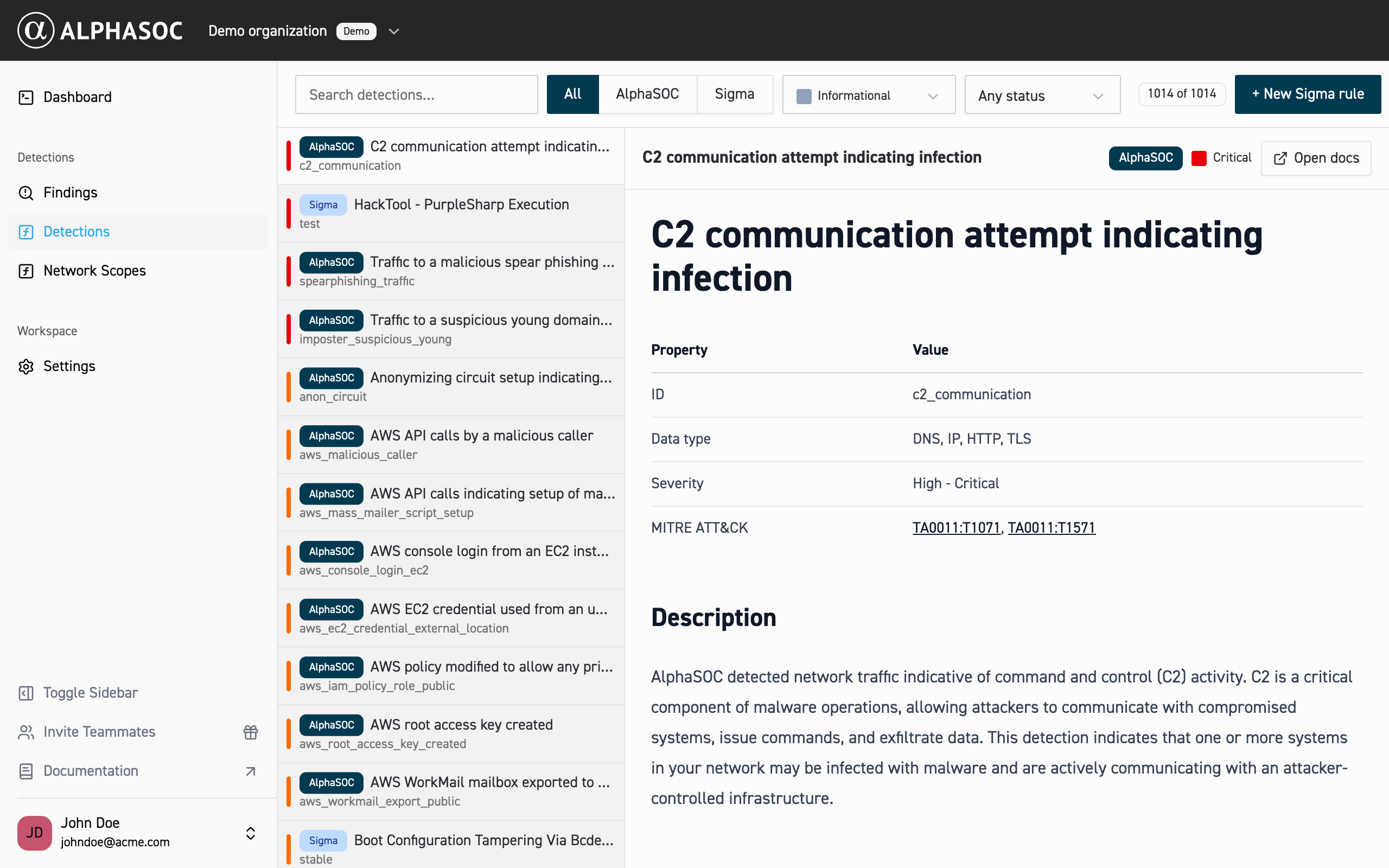Open Findings from sidebar
1389x868 pixels.
(138, 193)
